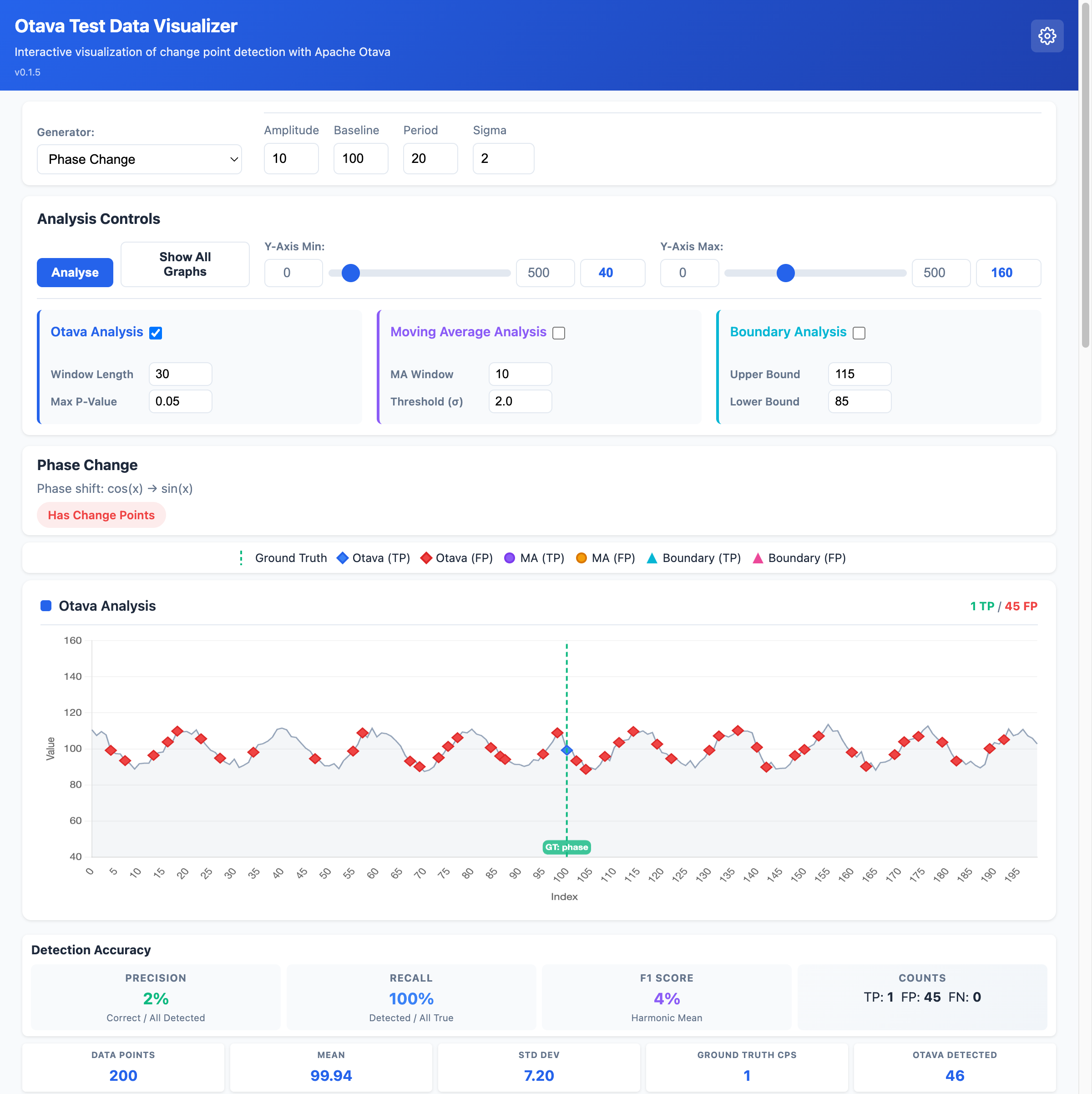Click the MA Window input field
The height and width of the screenshot is (1094, 1092).
pyautogui.click(x=520, y=374)
